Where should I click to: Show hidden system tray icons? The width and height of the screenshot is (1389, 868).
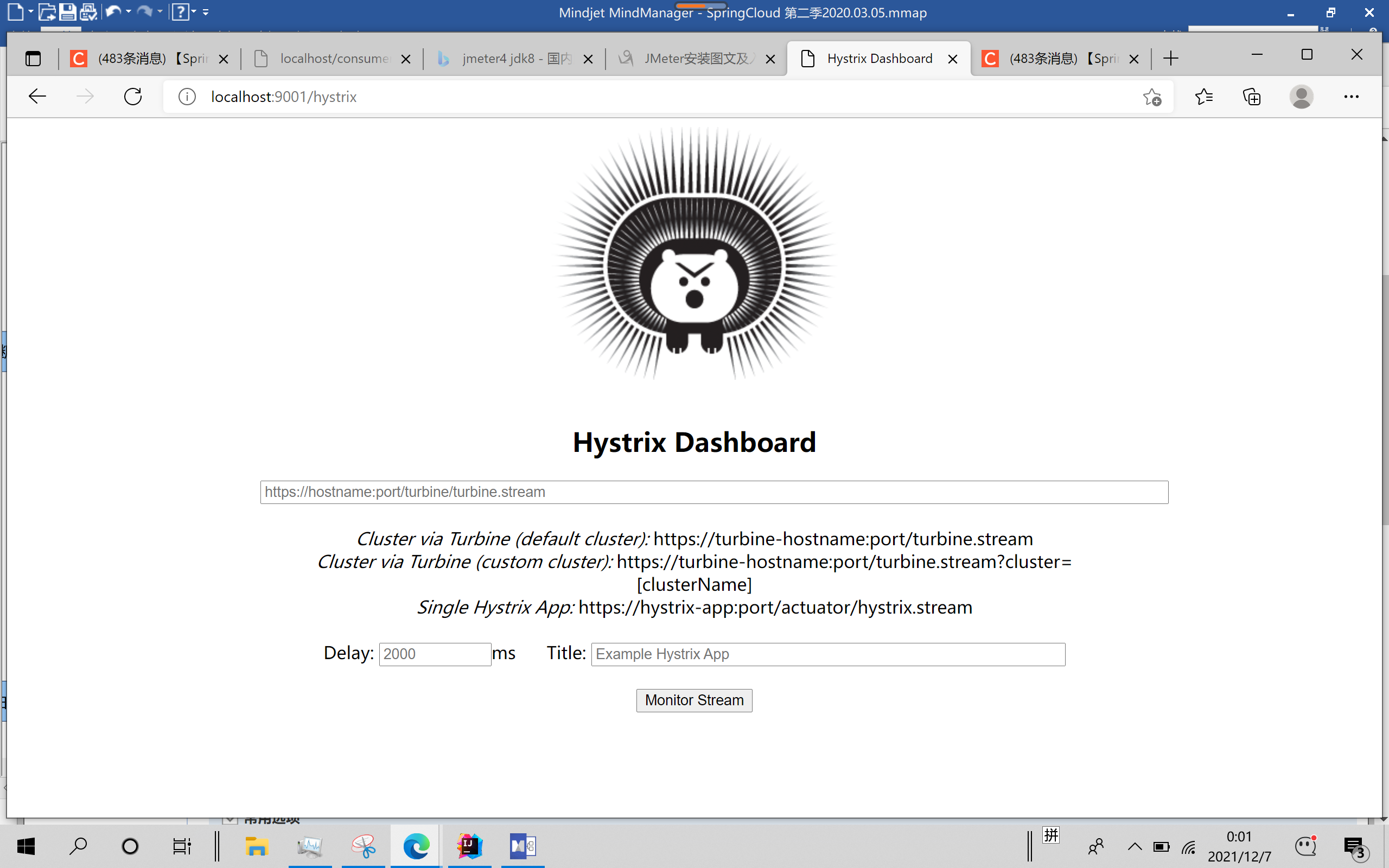click(1135, 846)
